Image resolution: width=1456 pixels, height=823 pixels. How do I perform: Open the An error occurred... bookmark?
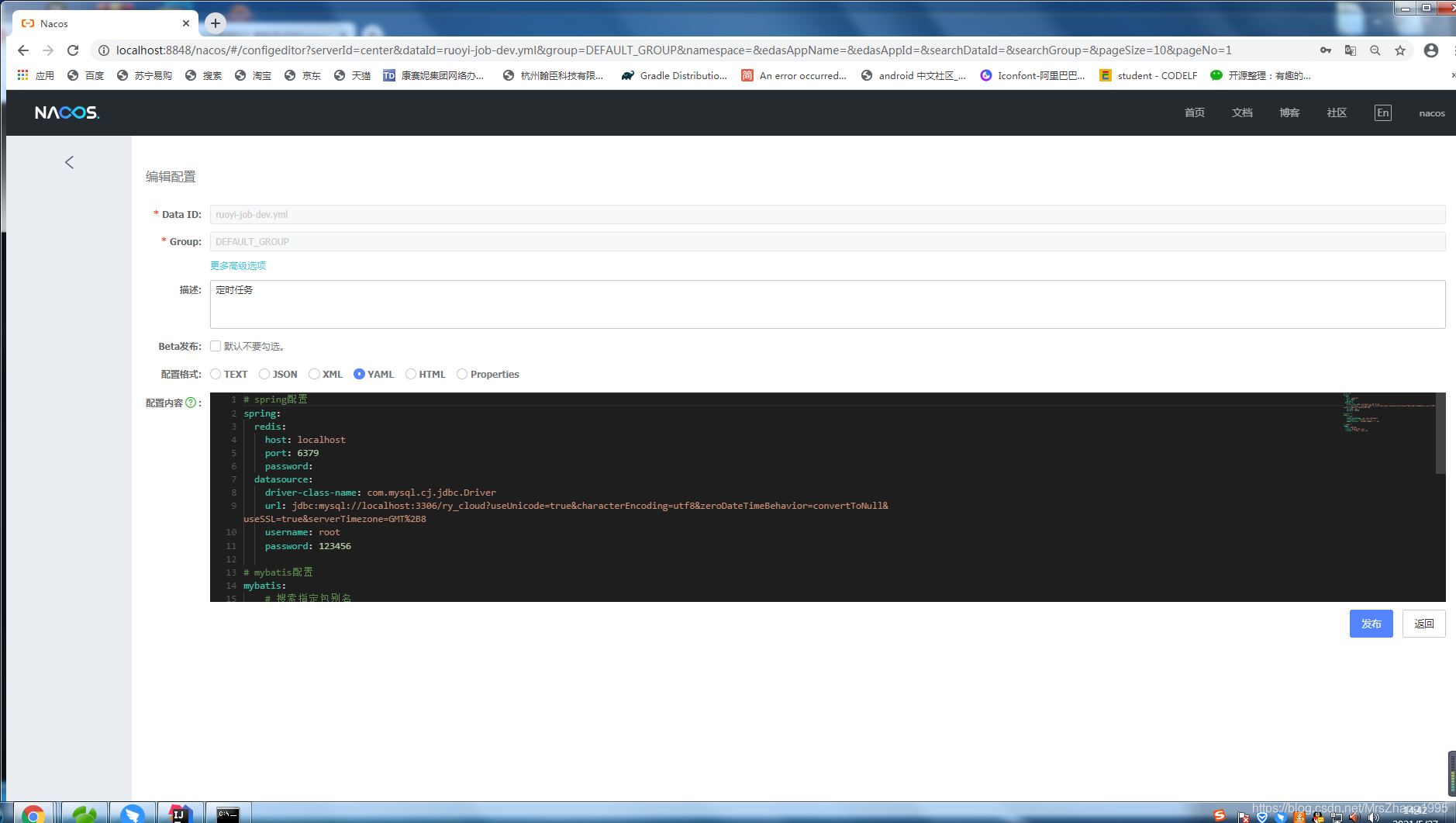click(x=794, y=75)
